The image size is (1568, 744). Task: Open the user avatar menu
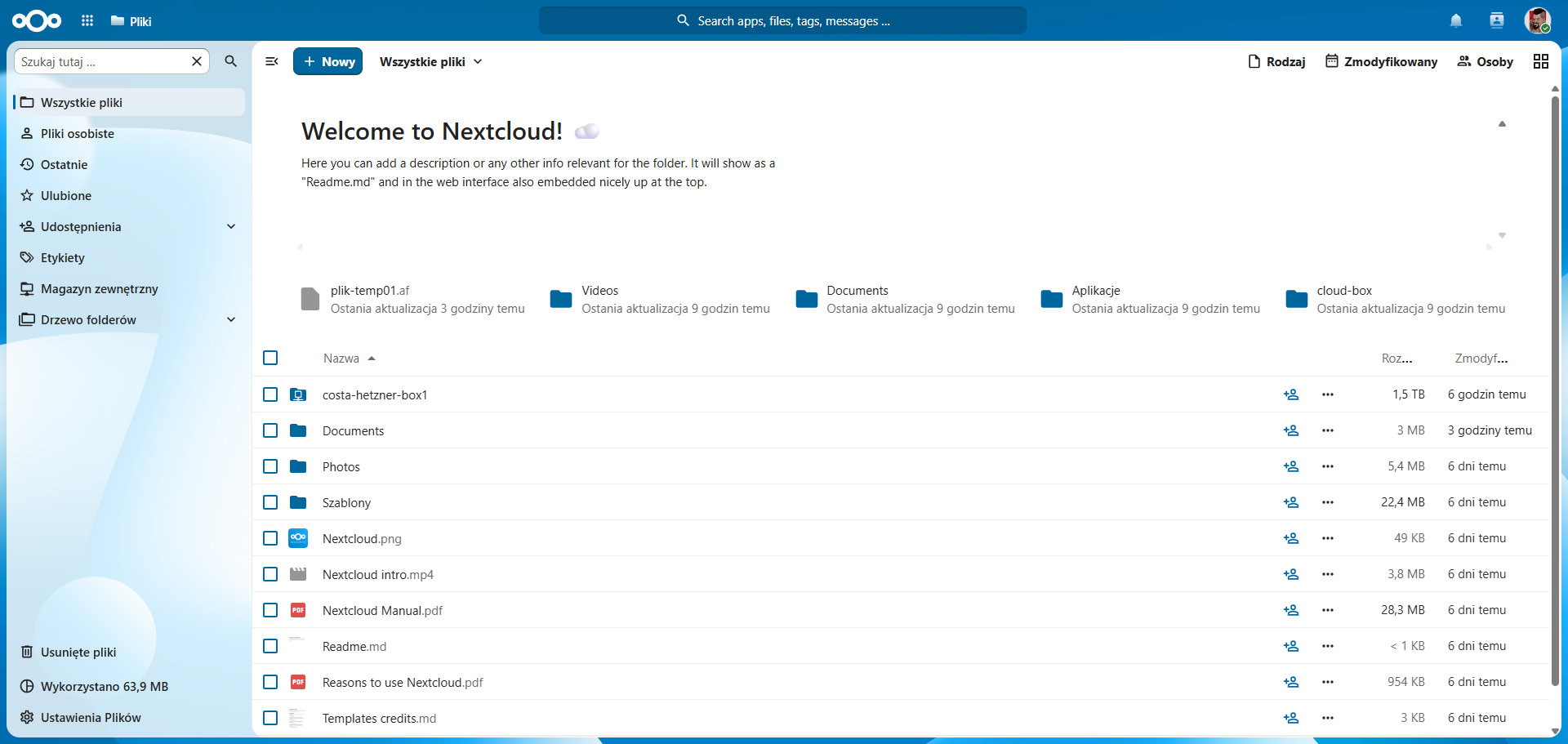point(1538,20)
